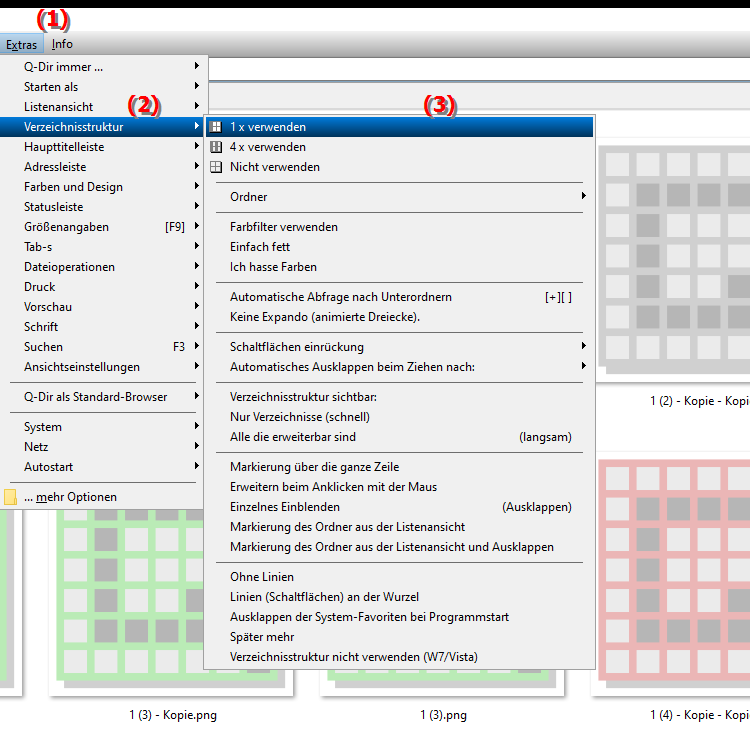Click the 4 x verwenden grid icon
Viewport: 750px width, 750px height.
pos(216,147)
